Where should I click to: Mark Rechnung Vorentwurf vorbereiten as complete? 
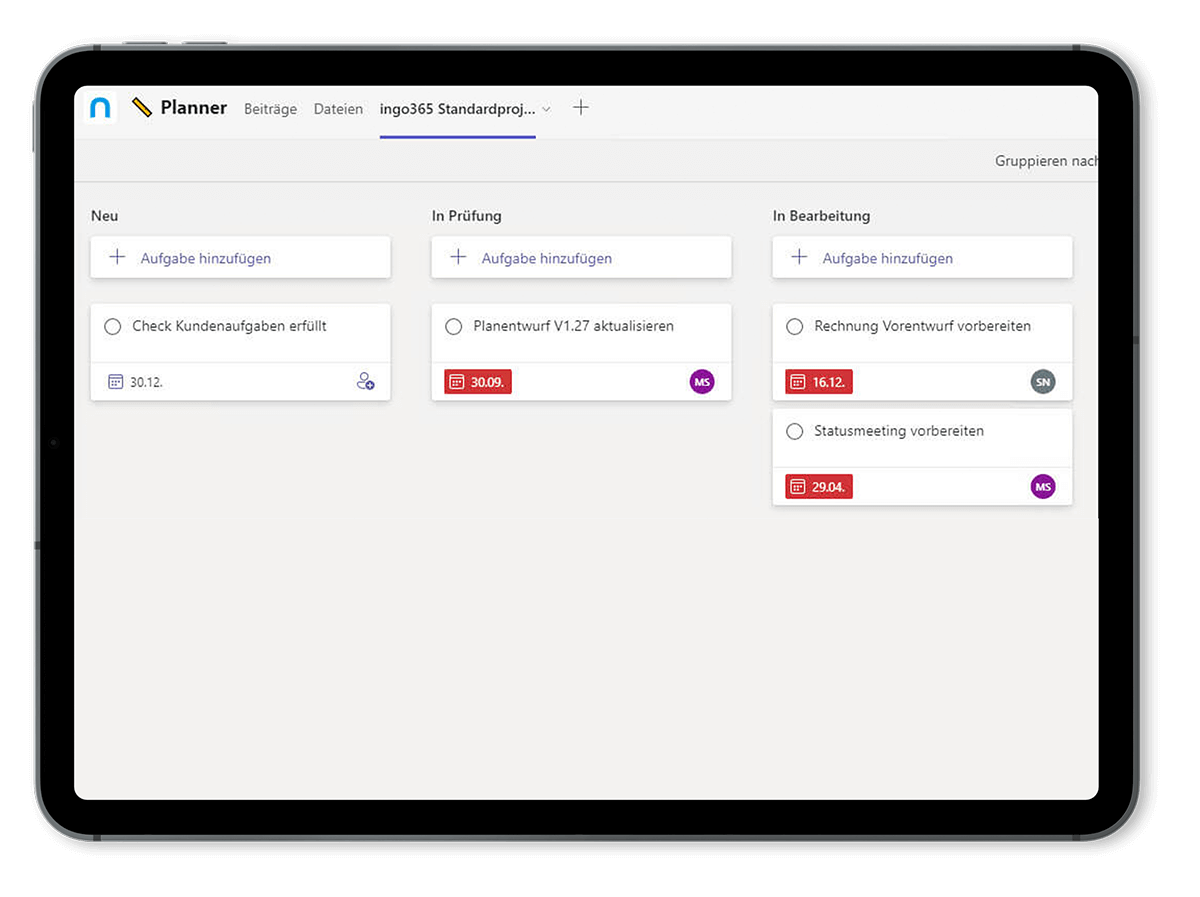point(795,326)
